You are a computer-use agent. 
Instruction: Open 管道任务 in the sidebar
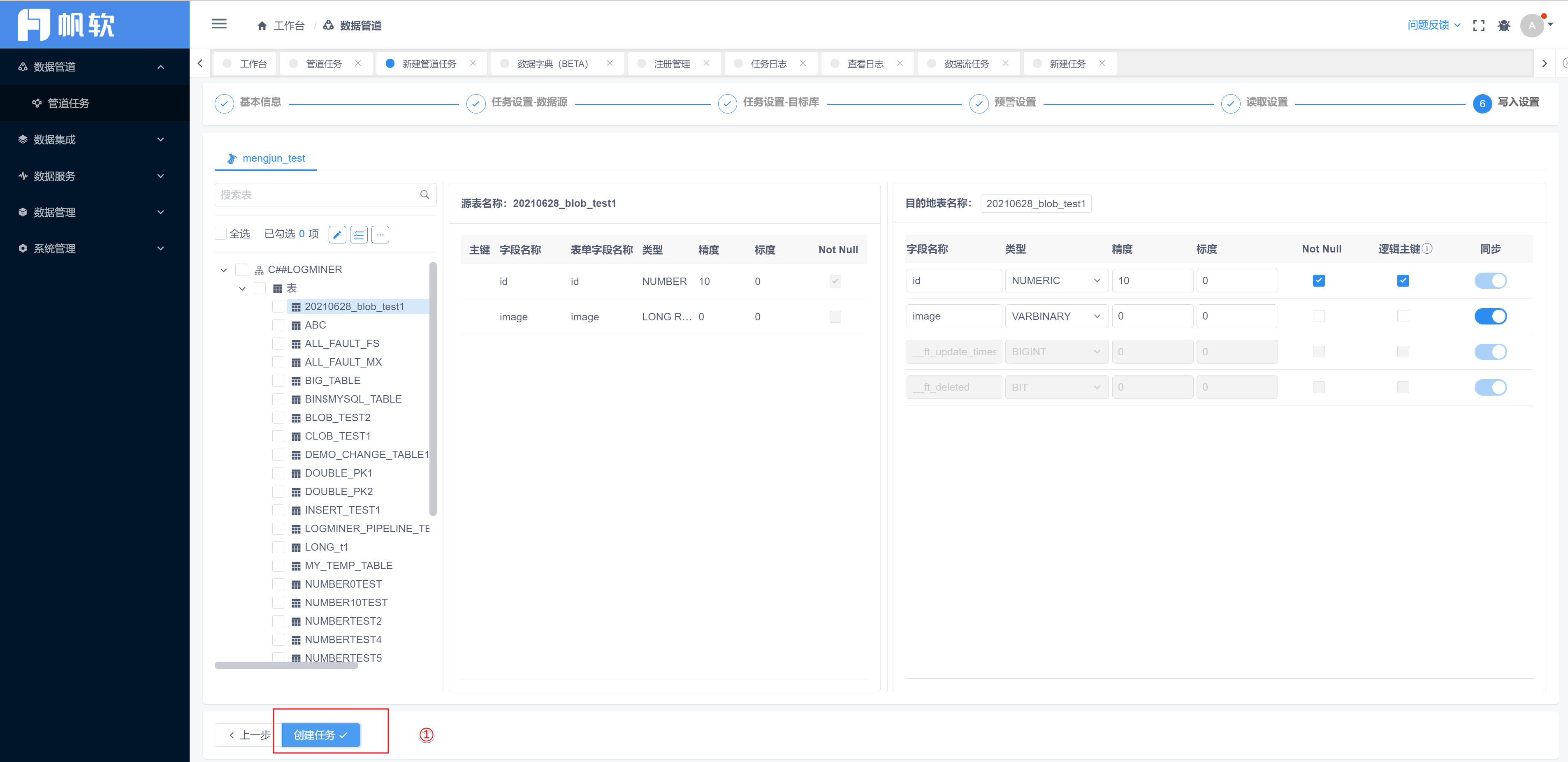pyautogui.click(x=68, y=104)
